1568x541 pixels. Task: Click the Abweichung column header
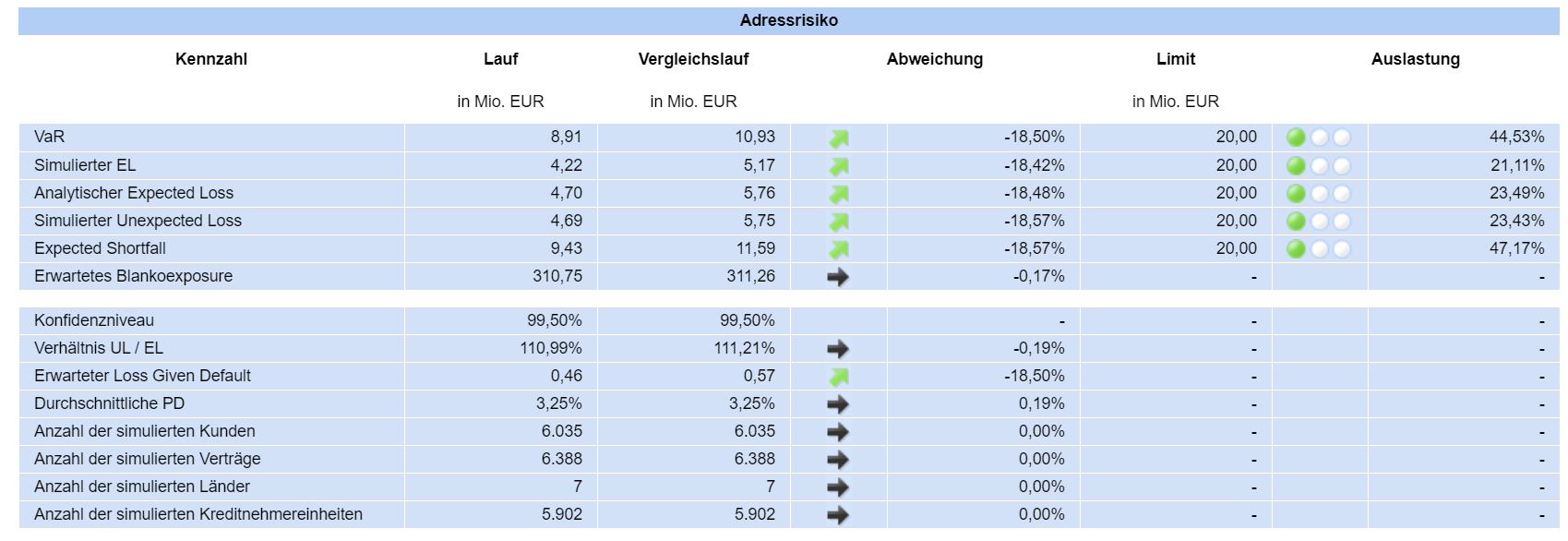click(x=934, y=59)
